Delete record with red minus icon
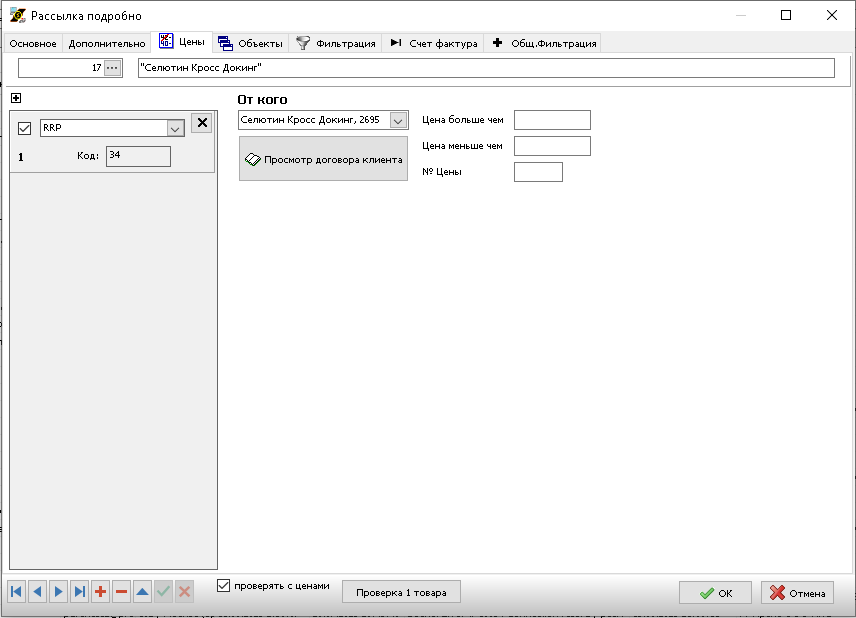Viewport: 856px width, 618px height. tap(121, 592)
